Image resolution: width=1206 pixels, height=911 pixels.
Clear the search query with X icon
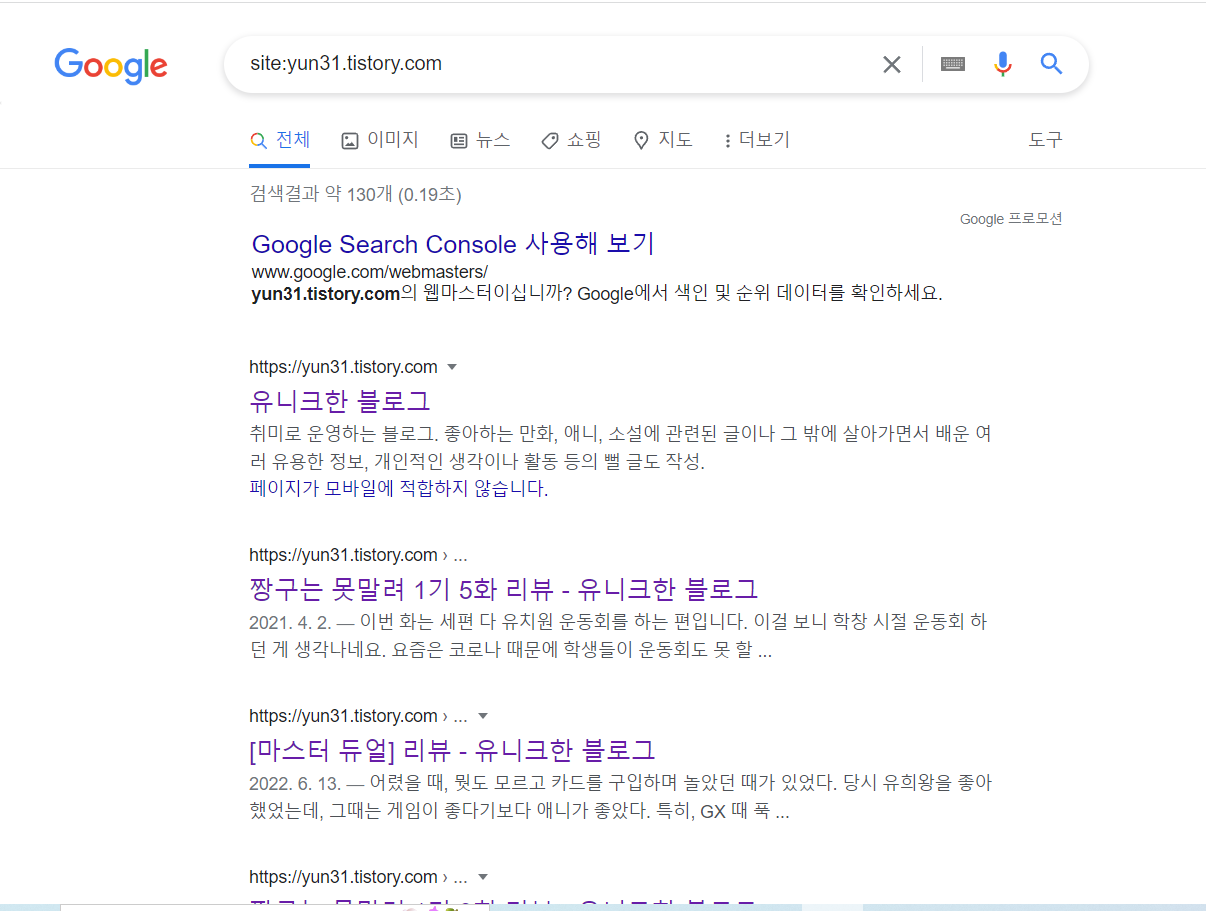891,65
